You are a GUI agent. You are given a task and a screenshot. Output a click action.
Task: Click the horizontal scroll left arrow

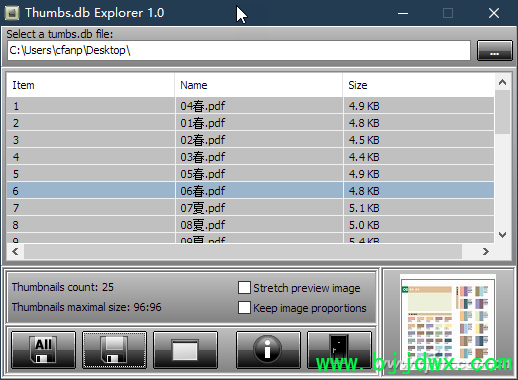(15, 251)
